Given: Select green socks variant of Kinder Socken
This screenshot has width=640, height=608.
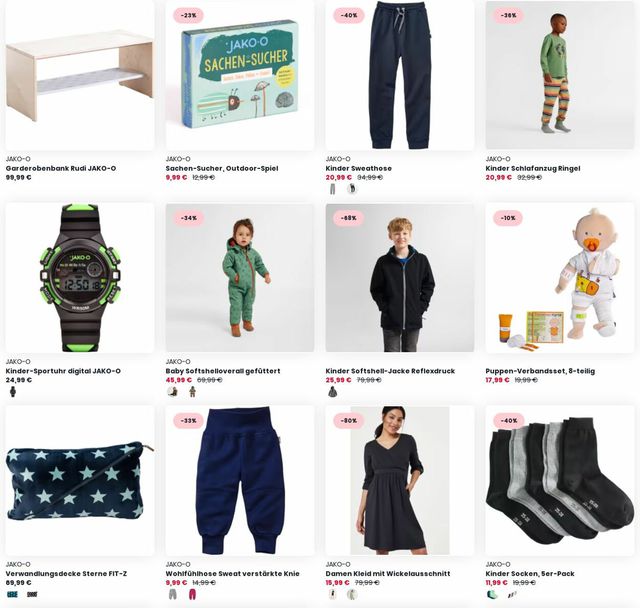Looking at the screenshot, I should (493, 595).
